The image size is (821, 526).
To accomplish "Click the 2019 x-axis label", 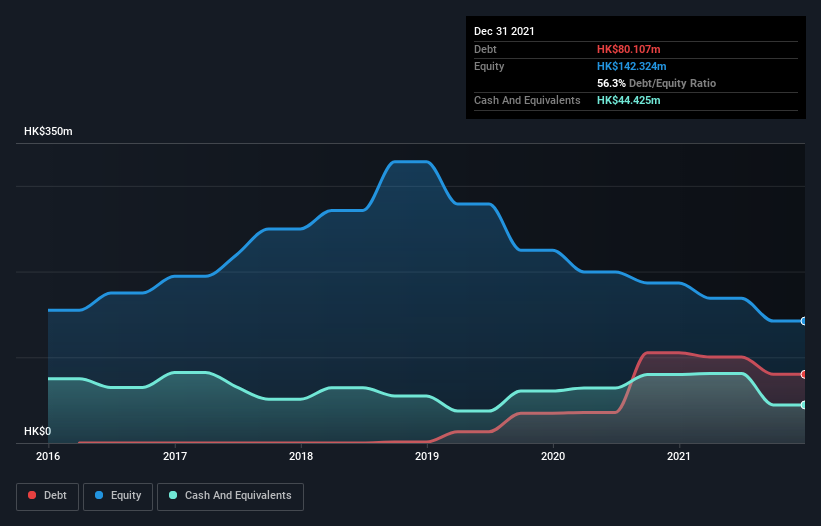I will 427,456.
